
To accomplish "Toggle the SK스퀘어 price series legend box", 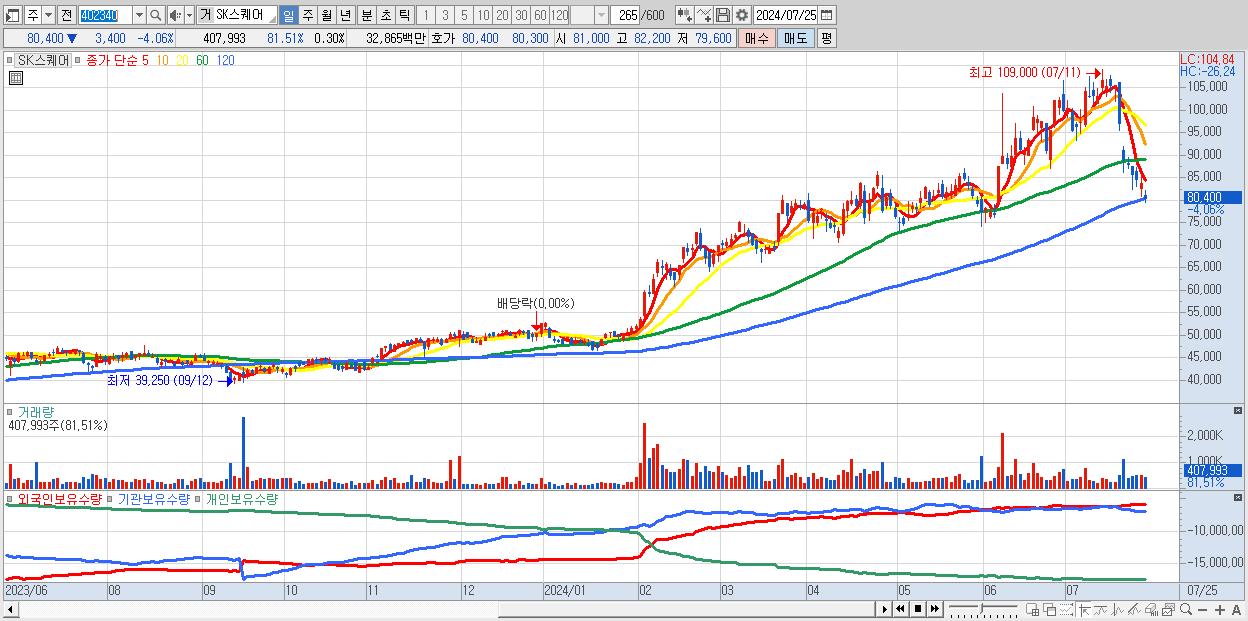I will (x=10, y=60).
